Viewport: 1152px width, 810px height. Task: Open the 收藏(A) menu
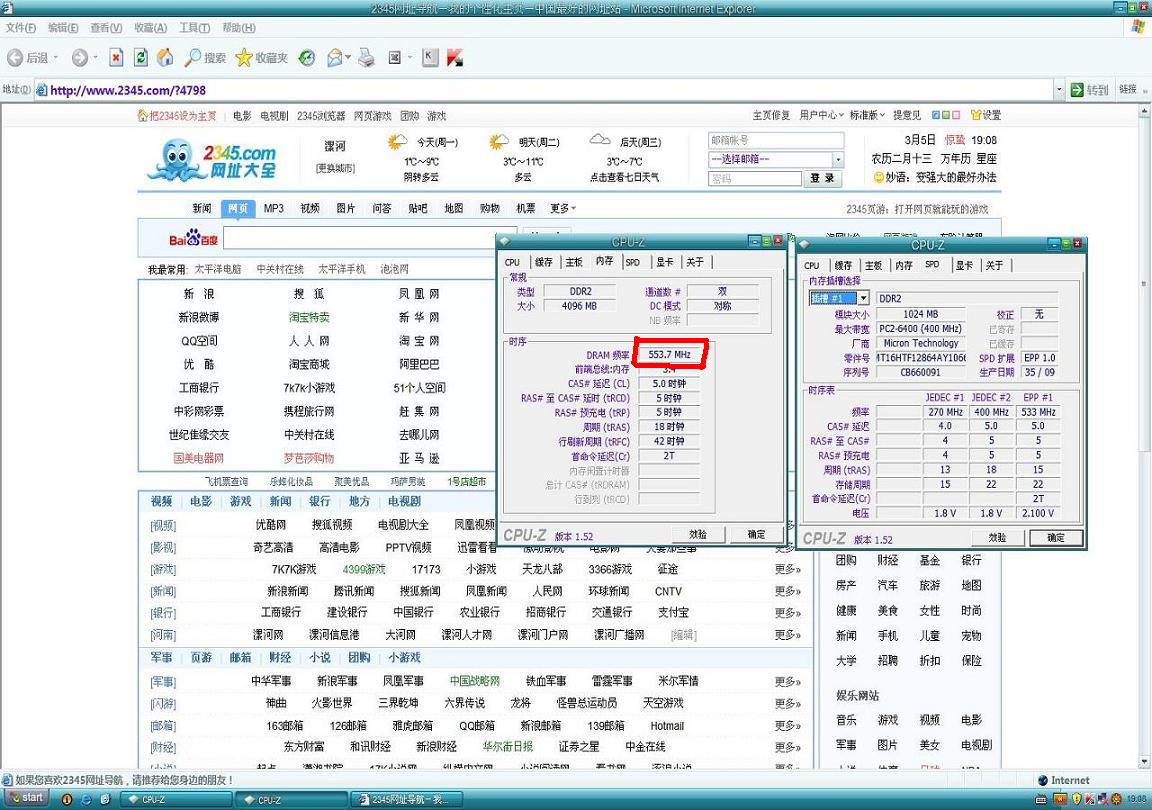tap(150, 27)
